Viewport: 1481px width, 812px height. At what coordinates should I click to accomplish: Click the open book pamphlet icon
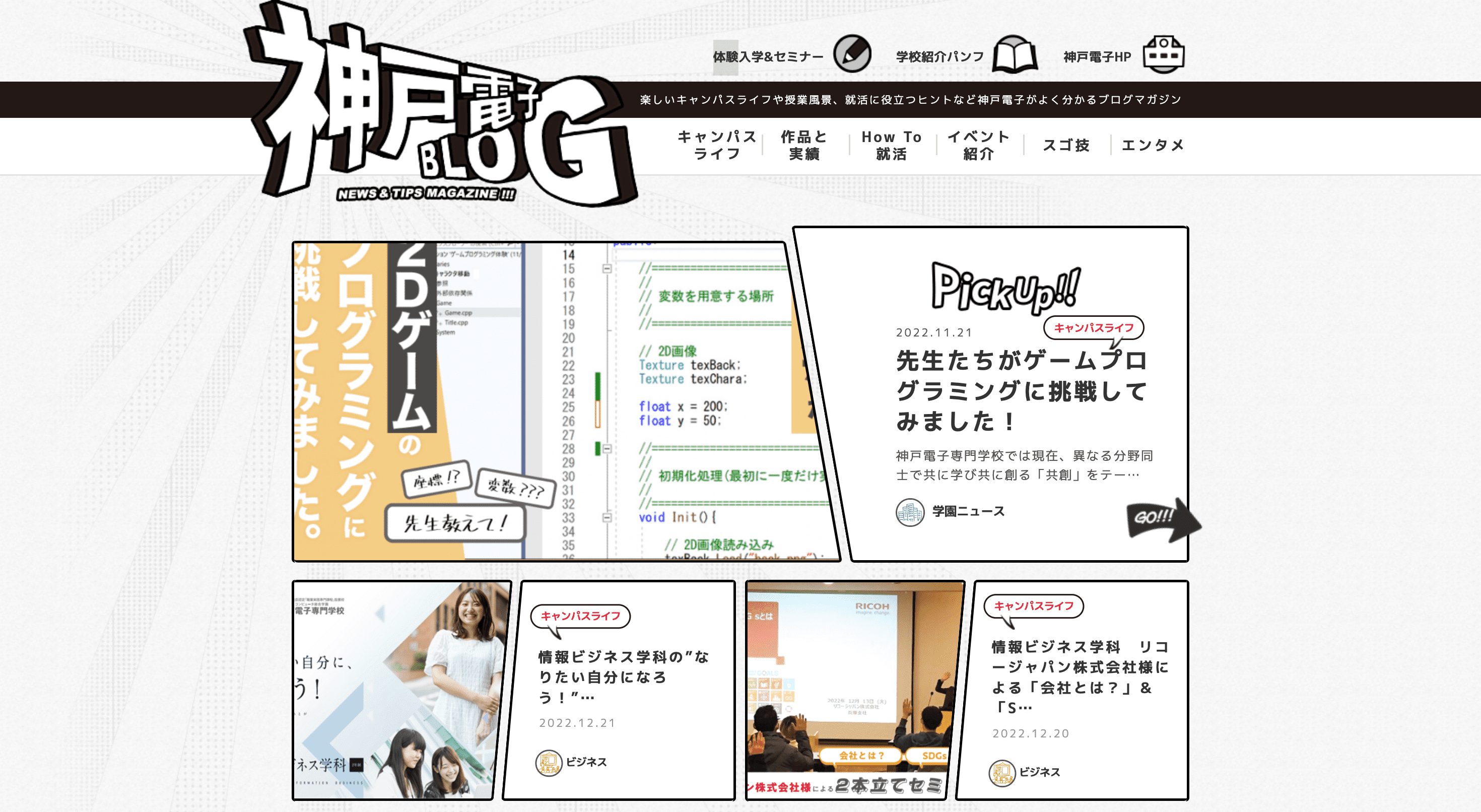pos(1016,54)
